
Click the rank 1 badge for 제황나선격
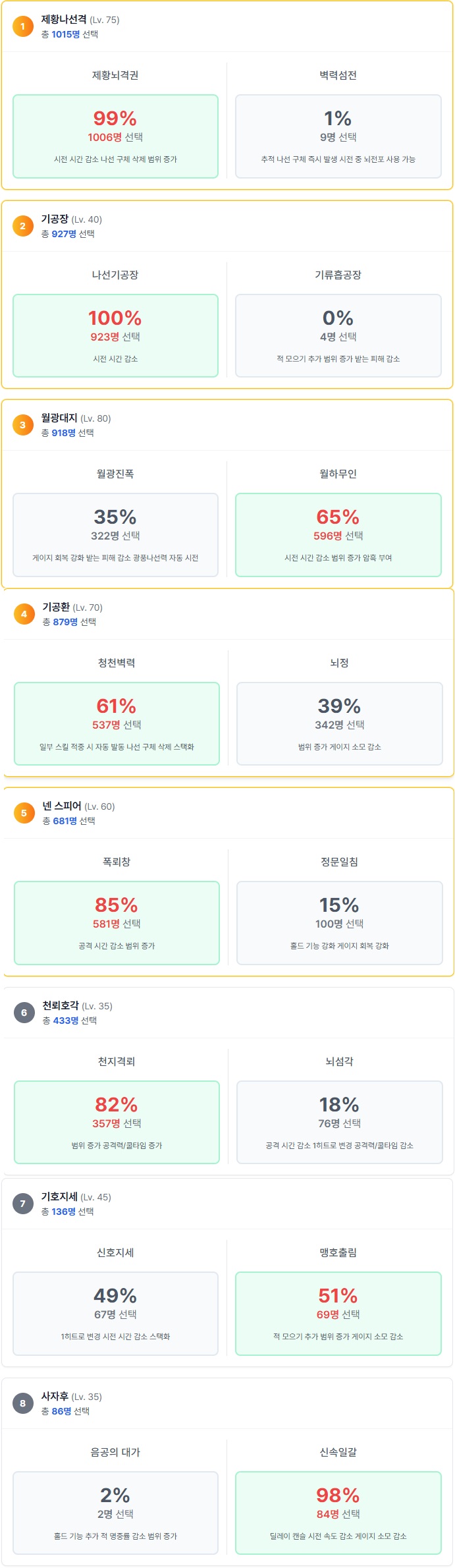tap(23, 26)
